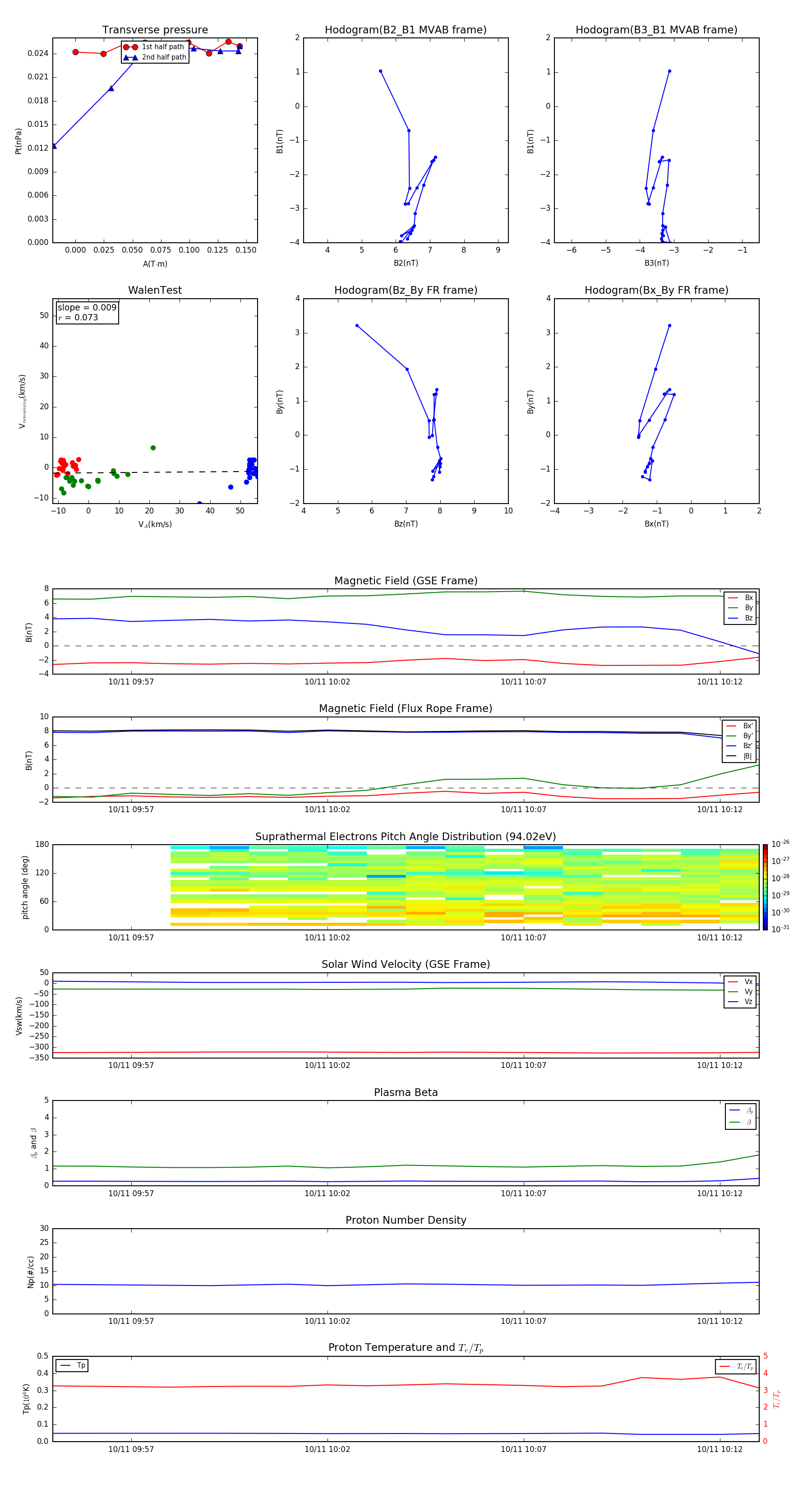Select Vx in the solar wind legend
The height and width of the screenshot is (1489, 812).
(x=741, y=981)
